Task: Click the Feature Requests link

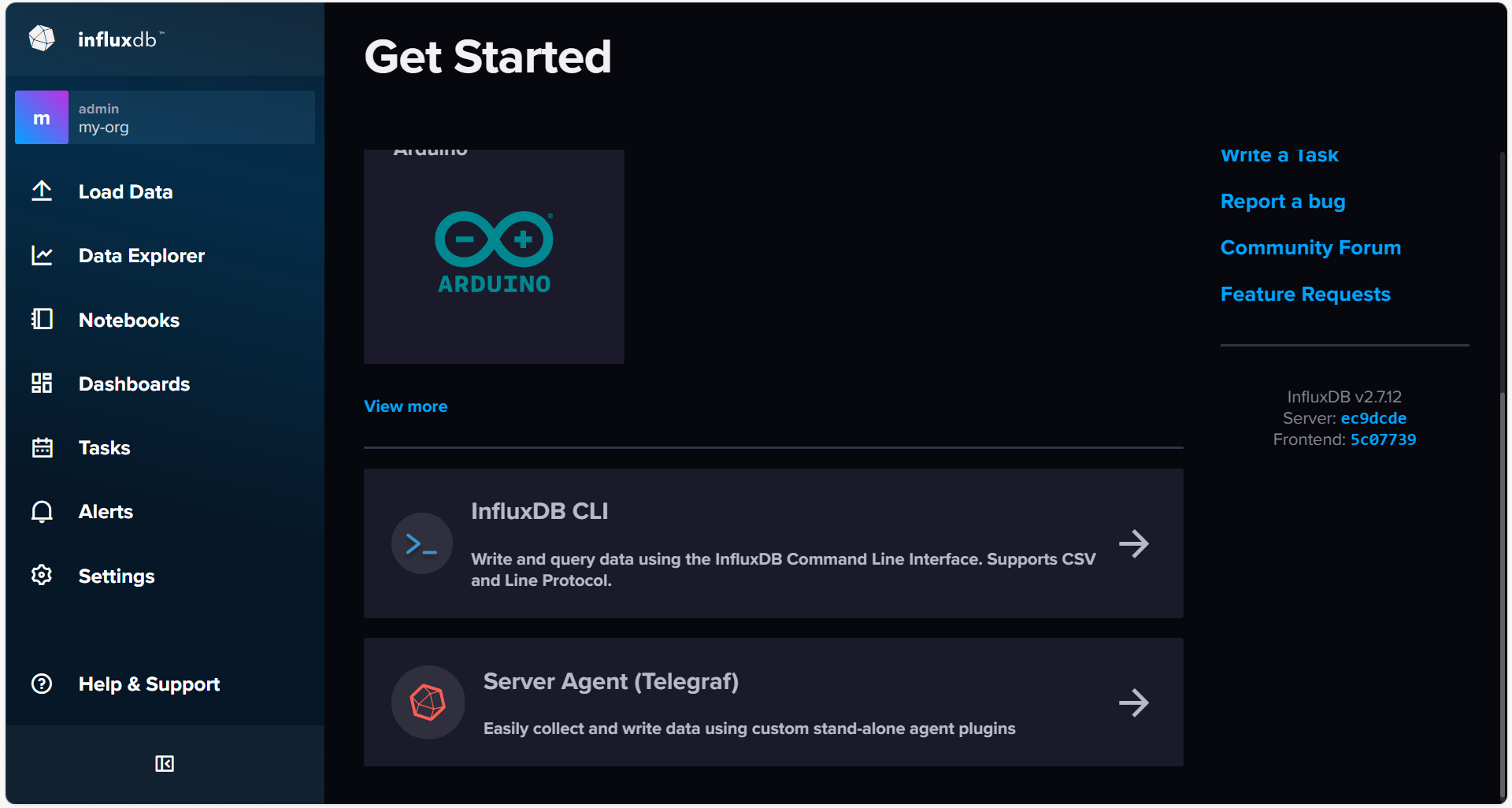Action: tap(1305, 294)
